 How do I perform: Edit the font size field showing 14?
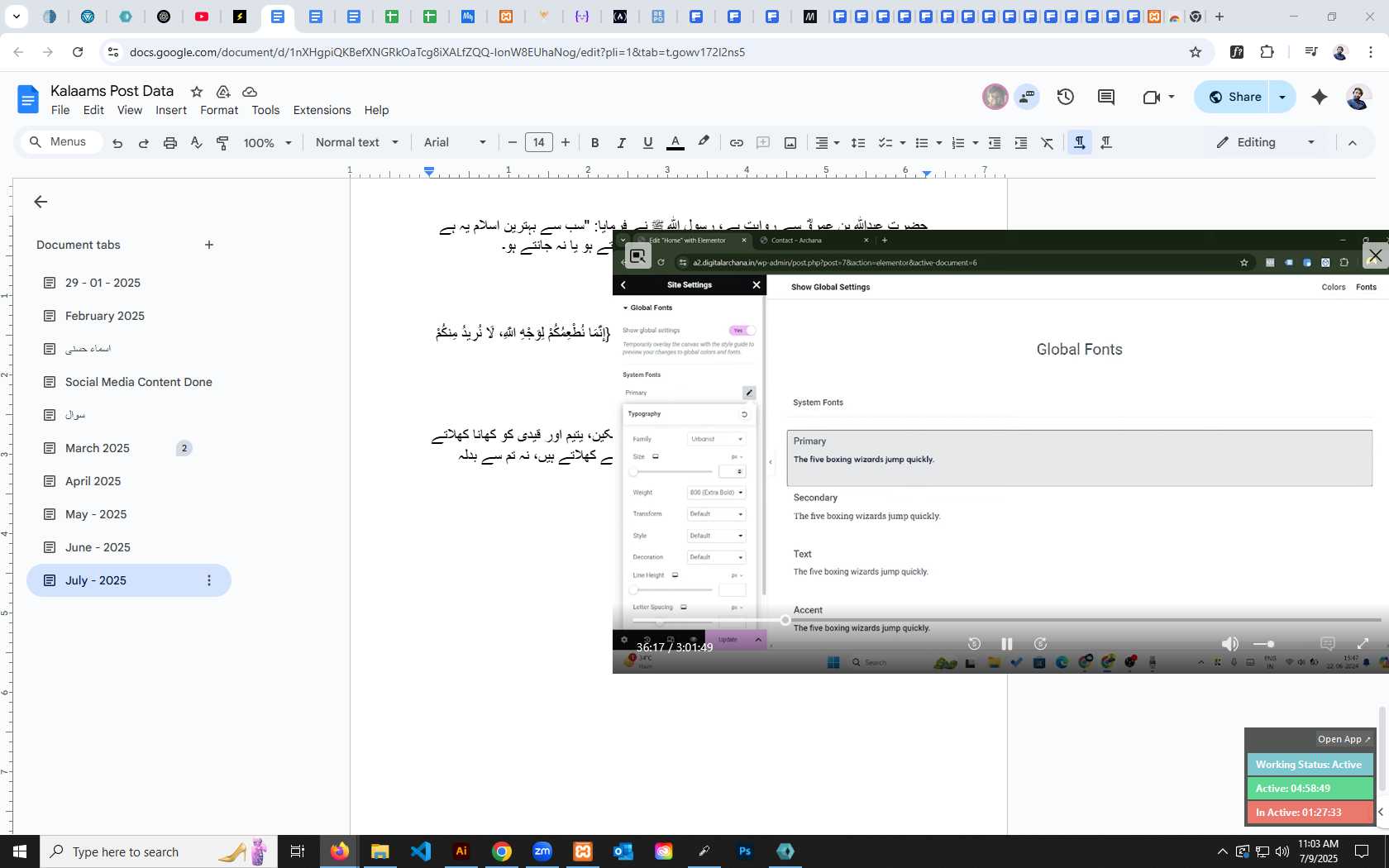point(539,142)
